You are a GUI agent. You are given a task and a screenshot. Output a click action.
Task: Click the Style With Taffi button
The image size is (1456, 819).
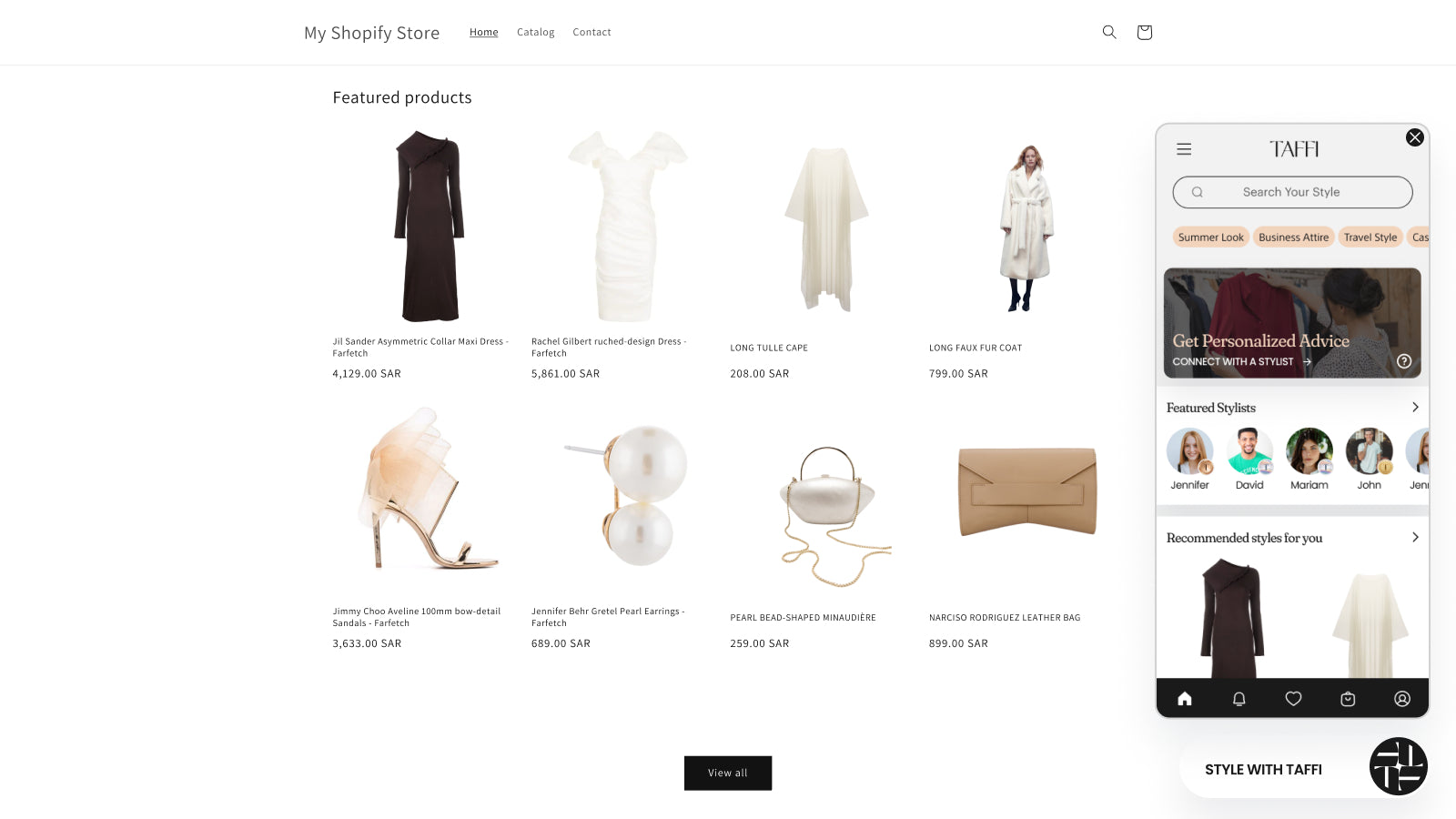[1262, 769]
